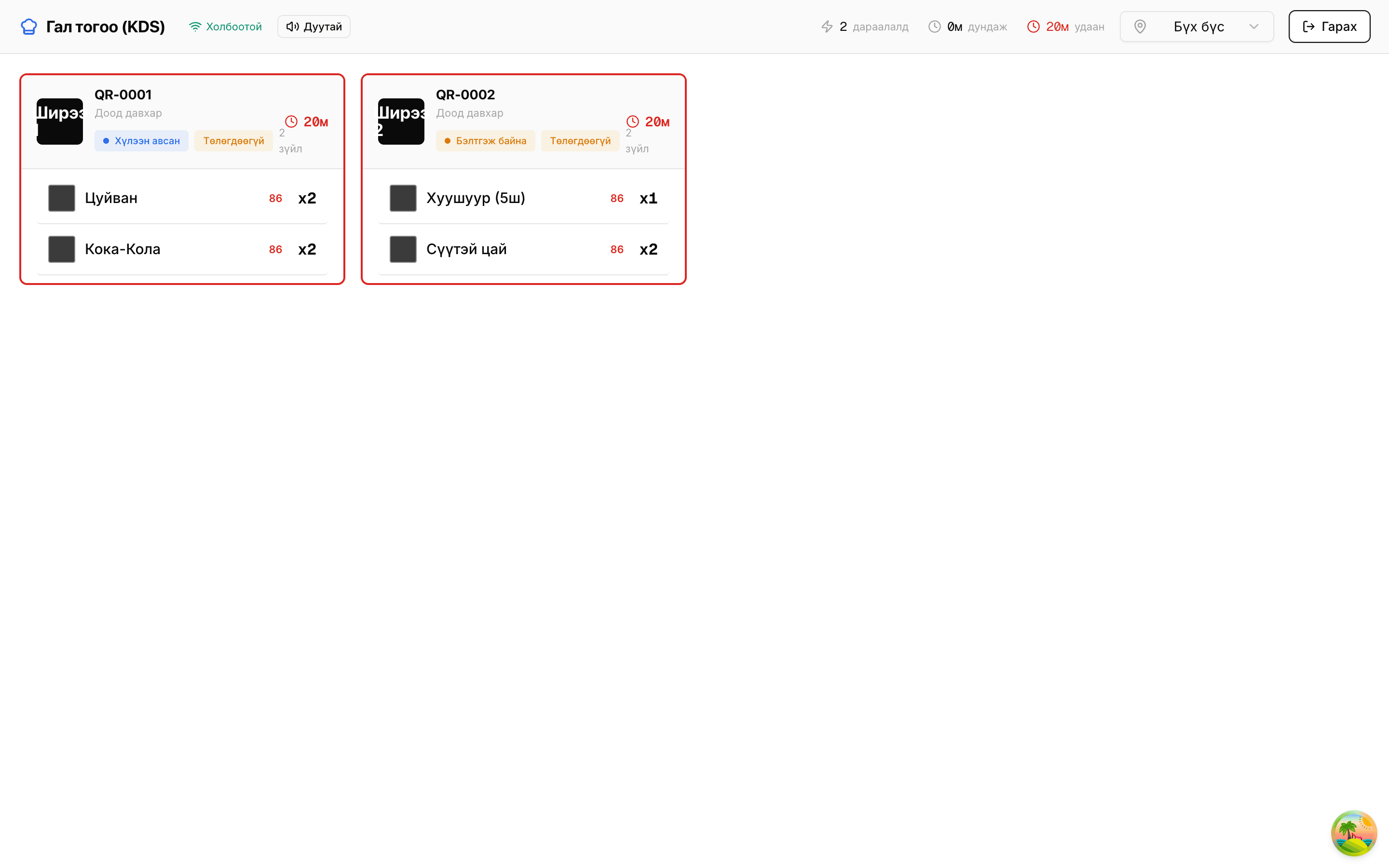Open the palm tree avatar icon

[1354, 833]
